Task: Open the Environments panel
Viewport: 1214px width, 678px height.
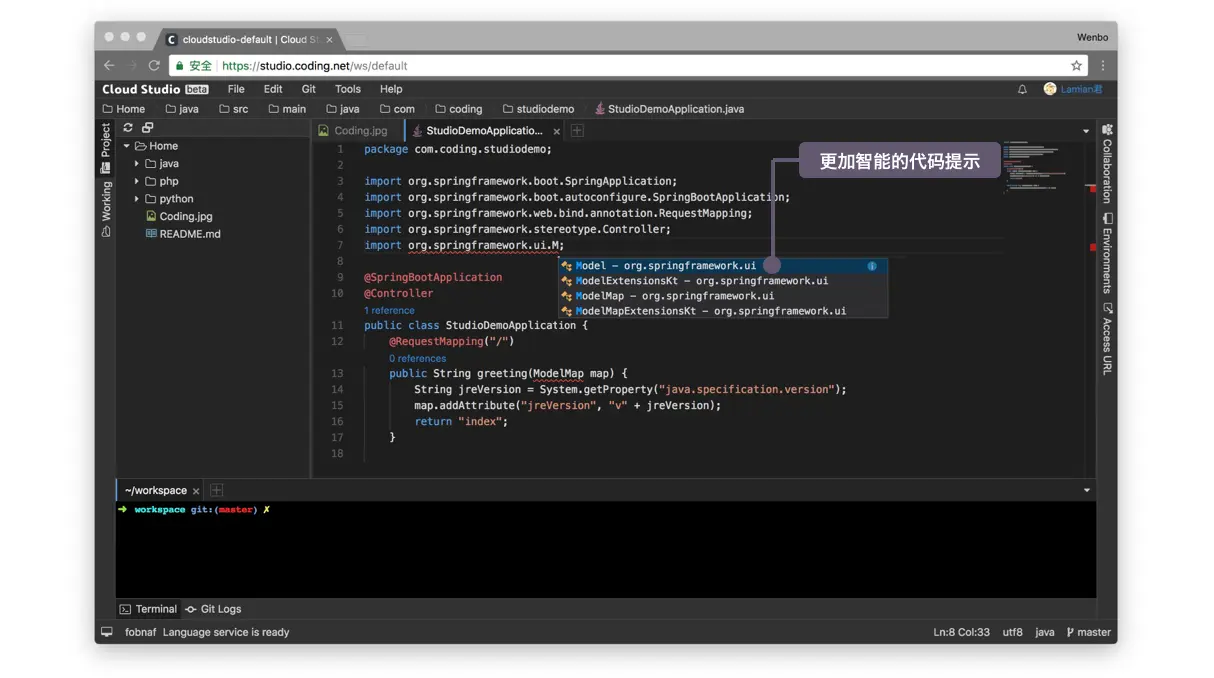Action: 1107,253
